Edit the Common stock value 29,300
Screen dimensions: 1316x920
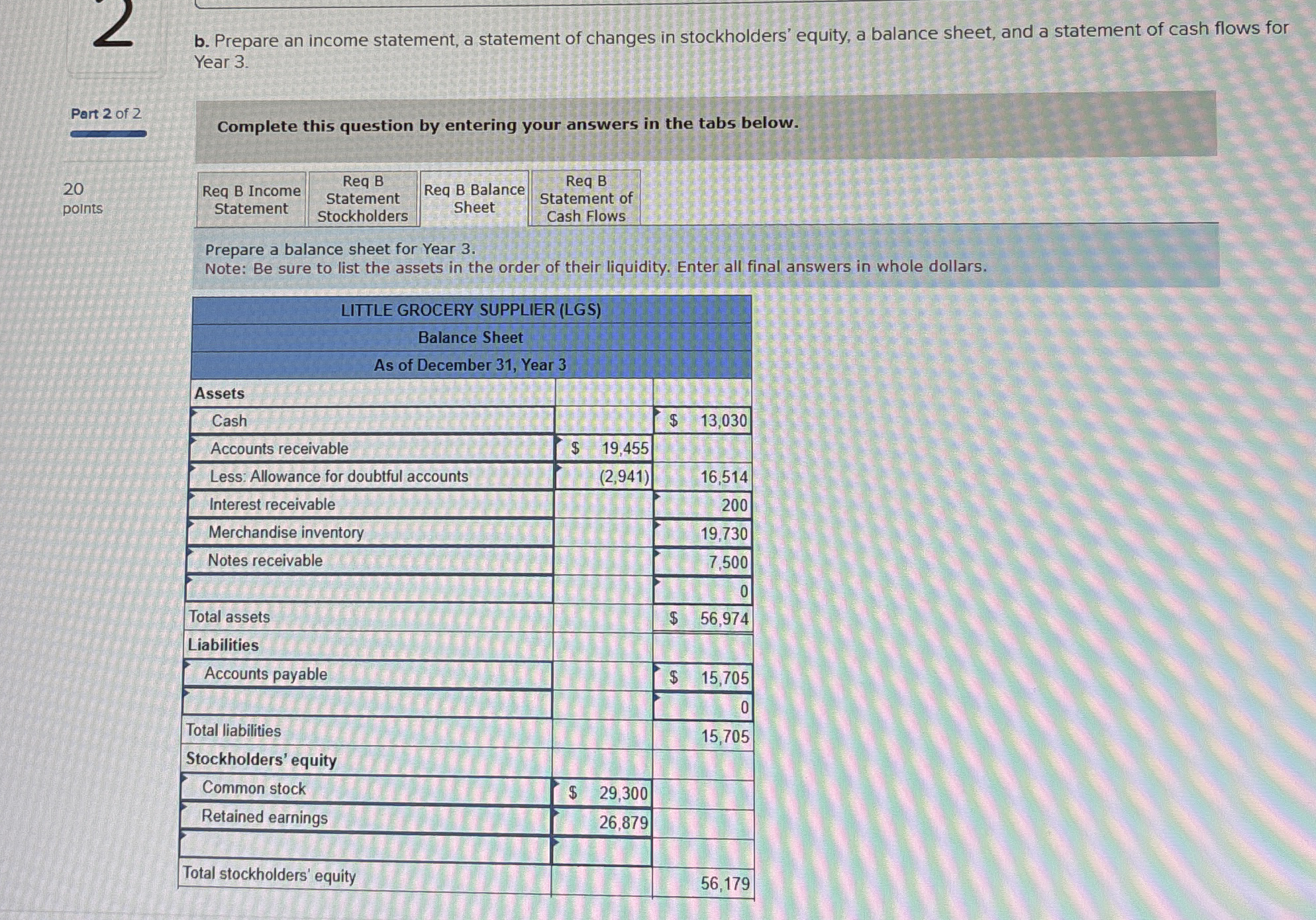[603, 792]
